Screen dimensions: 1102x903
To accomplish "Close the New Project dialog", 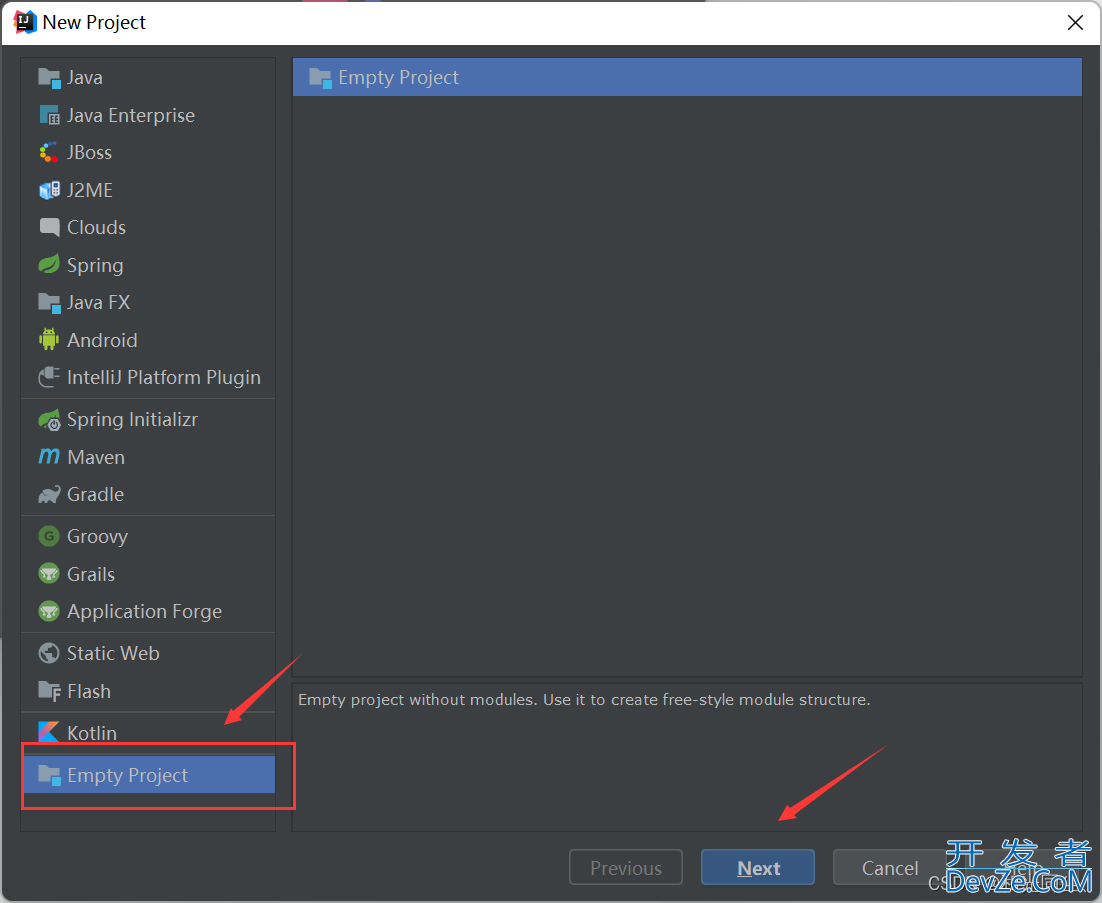I will point(1075,22).
